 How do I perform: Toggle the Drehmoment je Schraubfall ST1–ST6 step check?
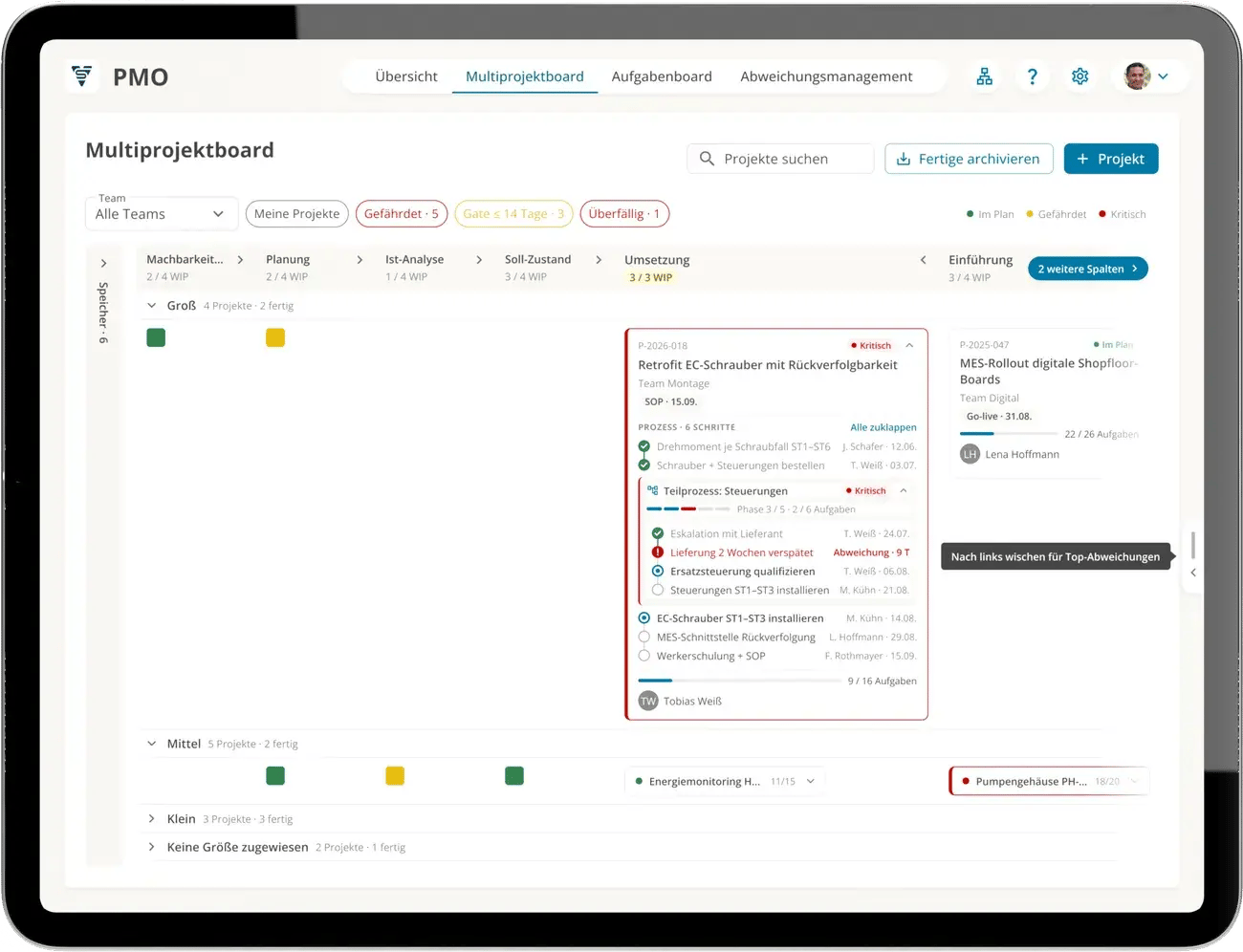click(644, 446)
